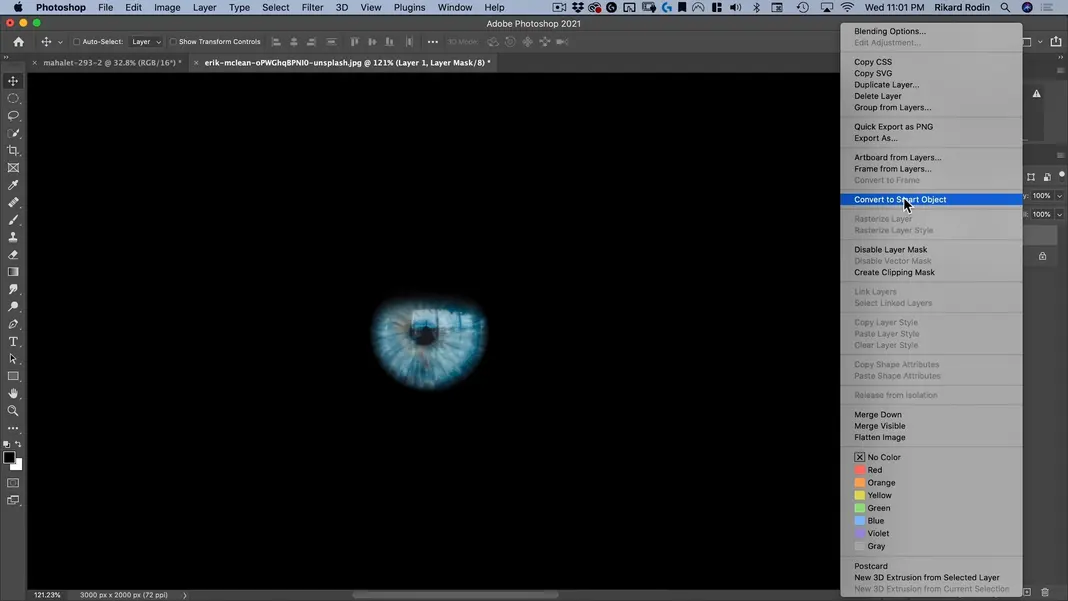This screenshot has height=601, width=1068.
Task: Select the Gradient tool
Action: (13, 272)
